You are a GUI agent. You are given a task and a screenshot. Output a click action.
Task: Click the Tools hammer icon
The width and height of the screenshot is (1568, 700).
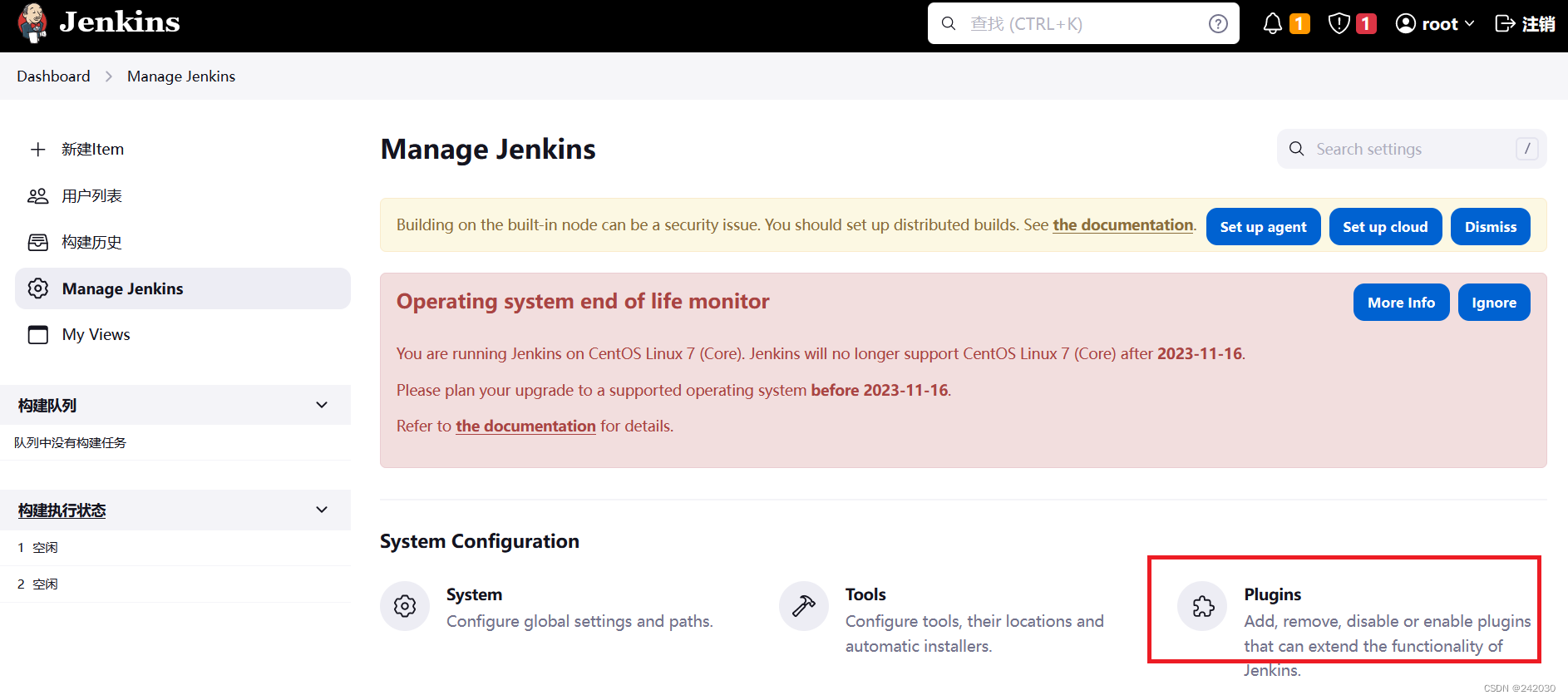(x=804, y=607)
